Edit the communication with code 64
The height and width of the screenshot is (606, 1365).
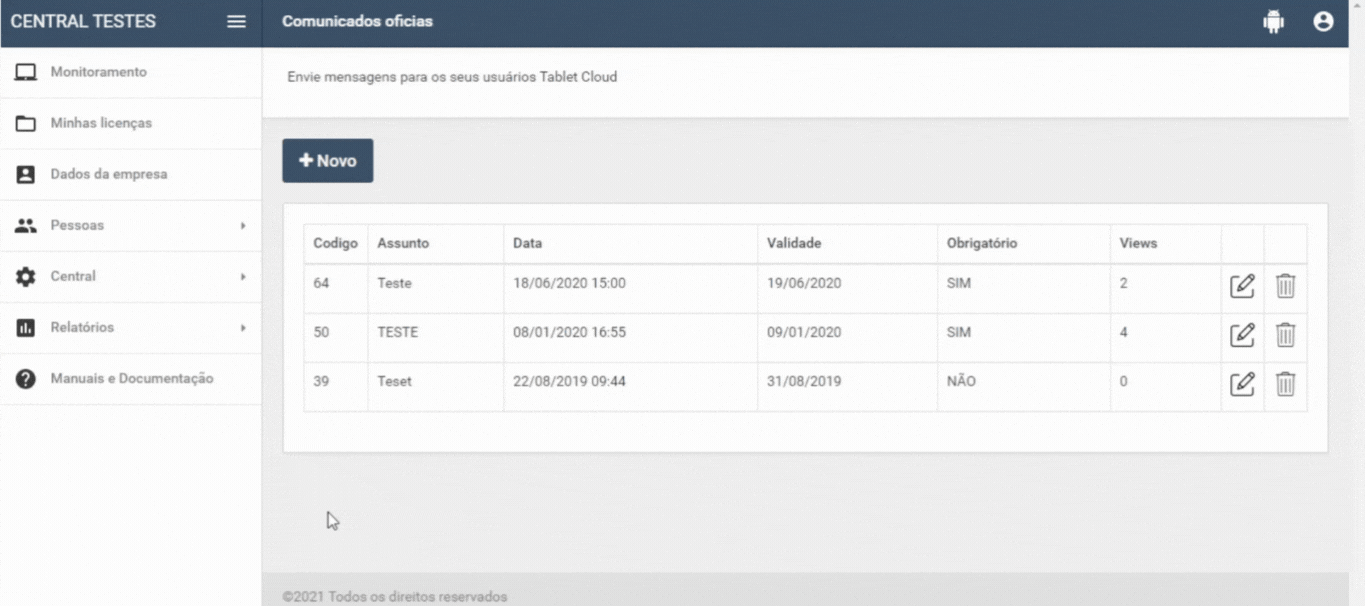[1242, 286]
